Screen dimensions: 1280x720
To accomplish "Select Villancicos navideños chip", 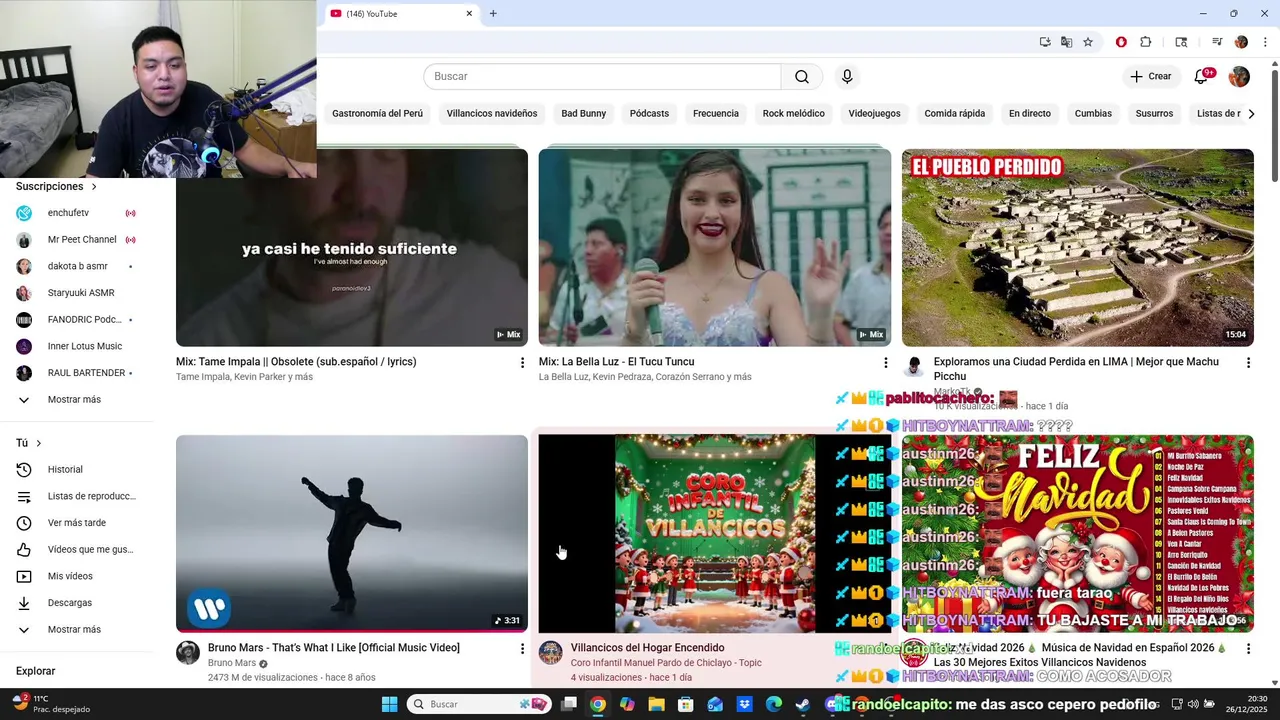I will click(x=492, y=114).
